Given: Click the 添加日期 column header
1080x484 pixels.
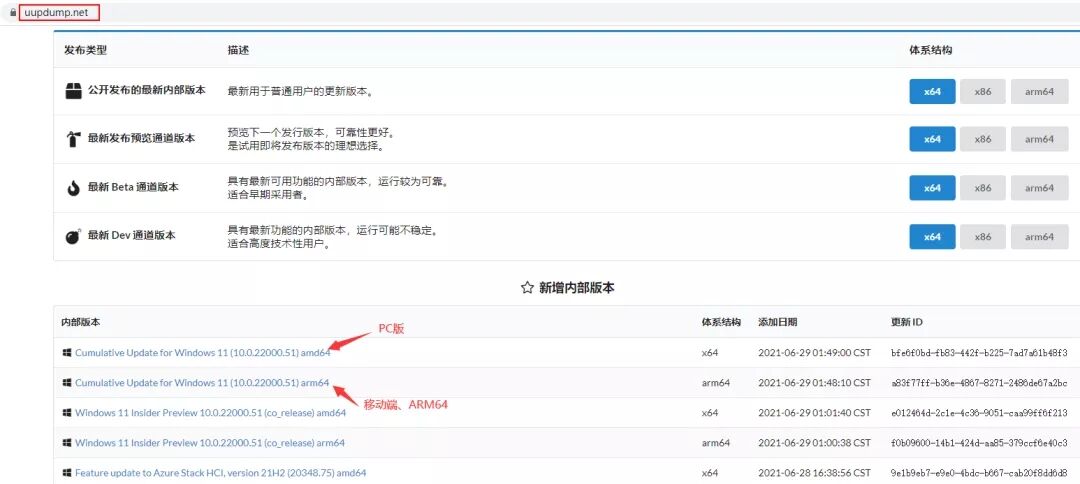Looking at the screenshot, I should (778, 322).
